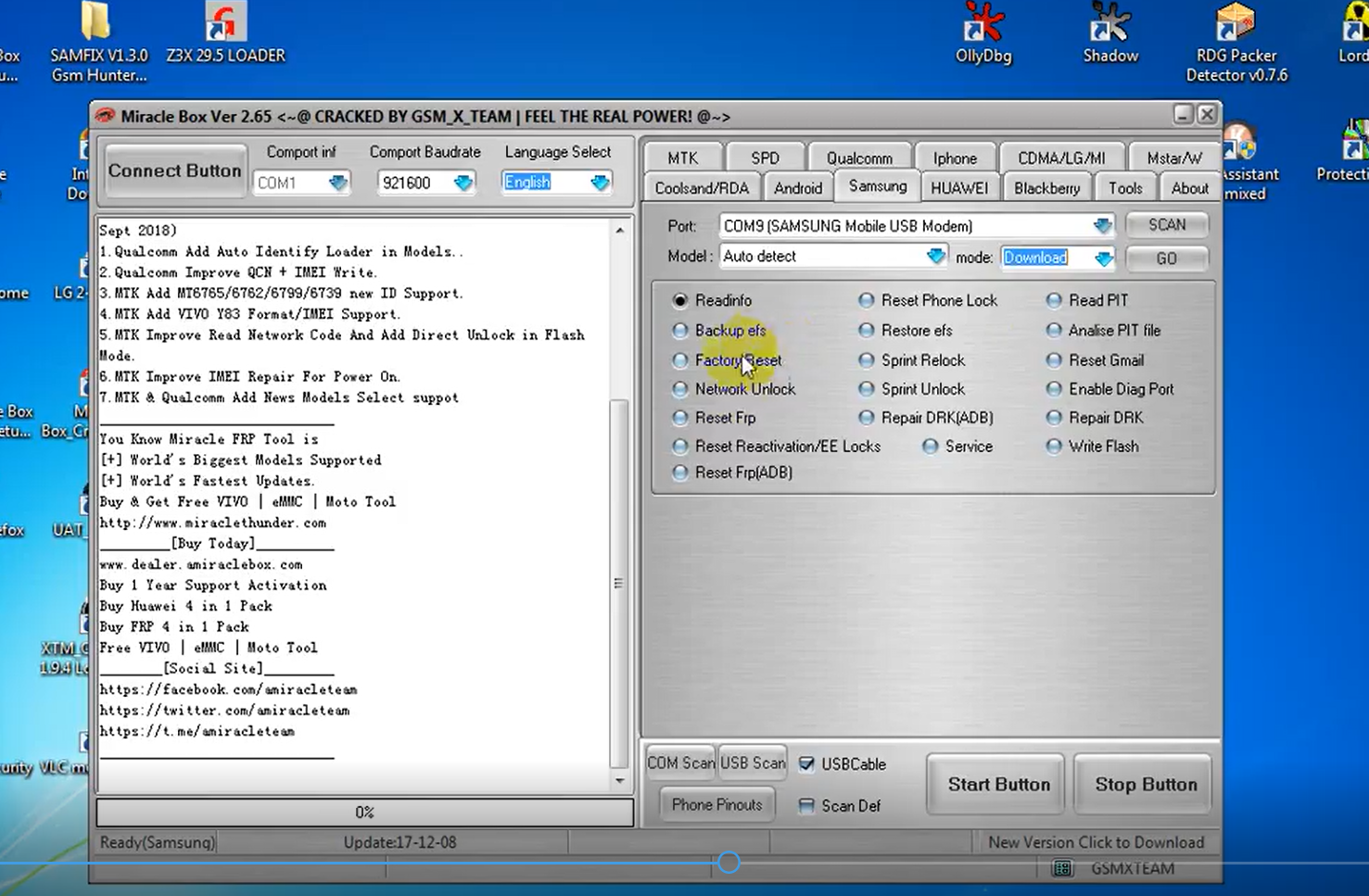This screenshot has height=896, width=1369.
Task: Open the Comport inf COM1 dropdown
Action: (338, 183)
